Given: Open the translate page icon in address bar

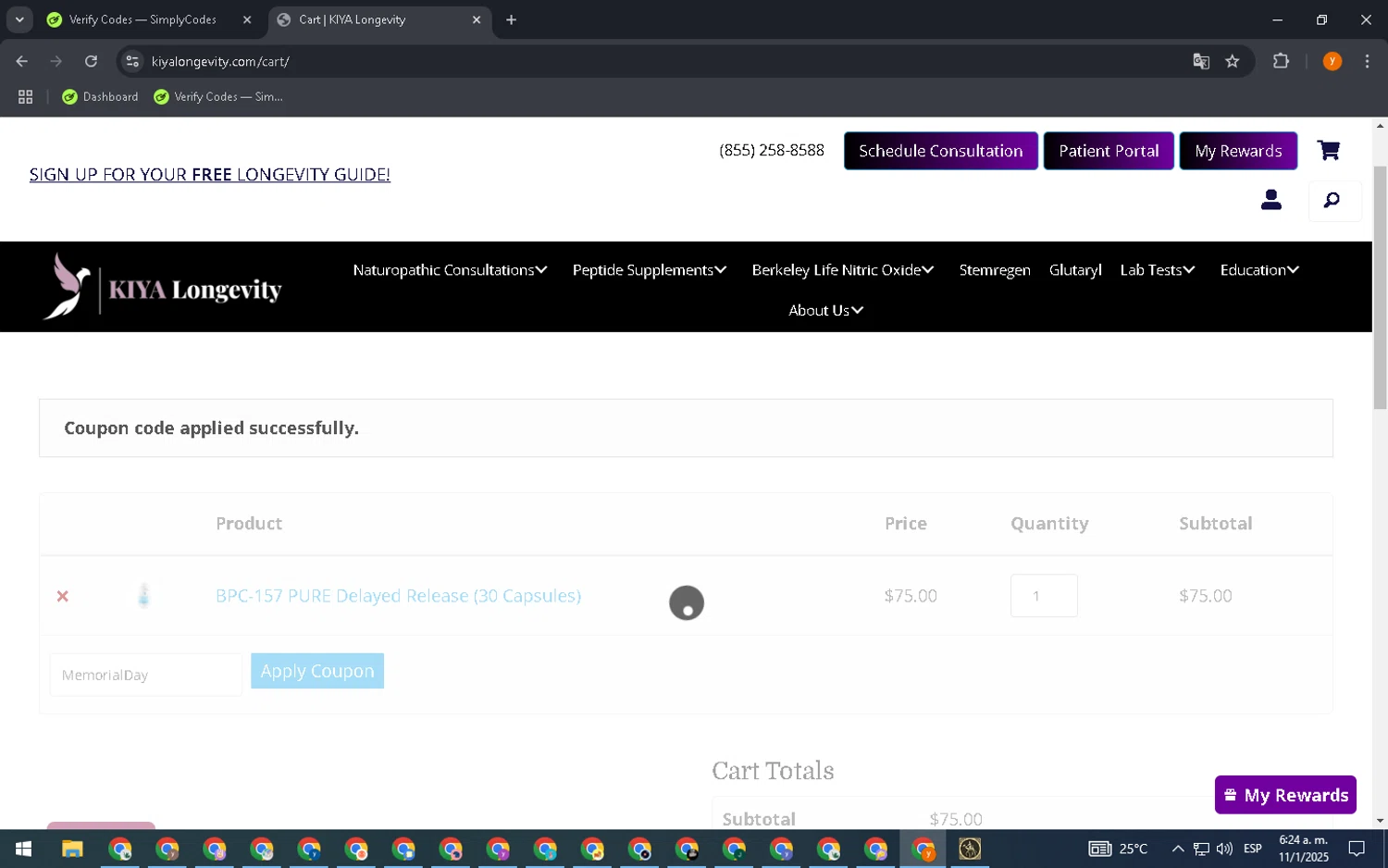Looking at the screenshot, I should (x=1201, y=61).
